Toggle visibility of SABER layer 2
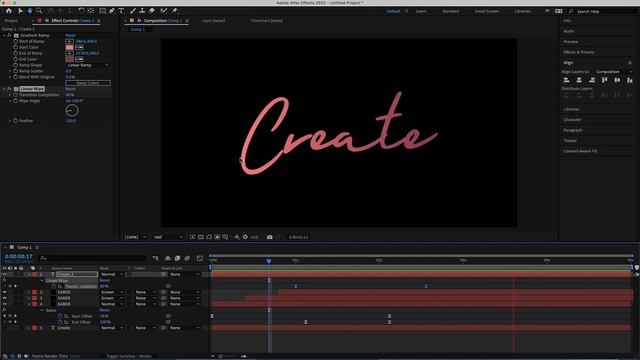640x360 pixels. tap(4, 292)
